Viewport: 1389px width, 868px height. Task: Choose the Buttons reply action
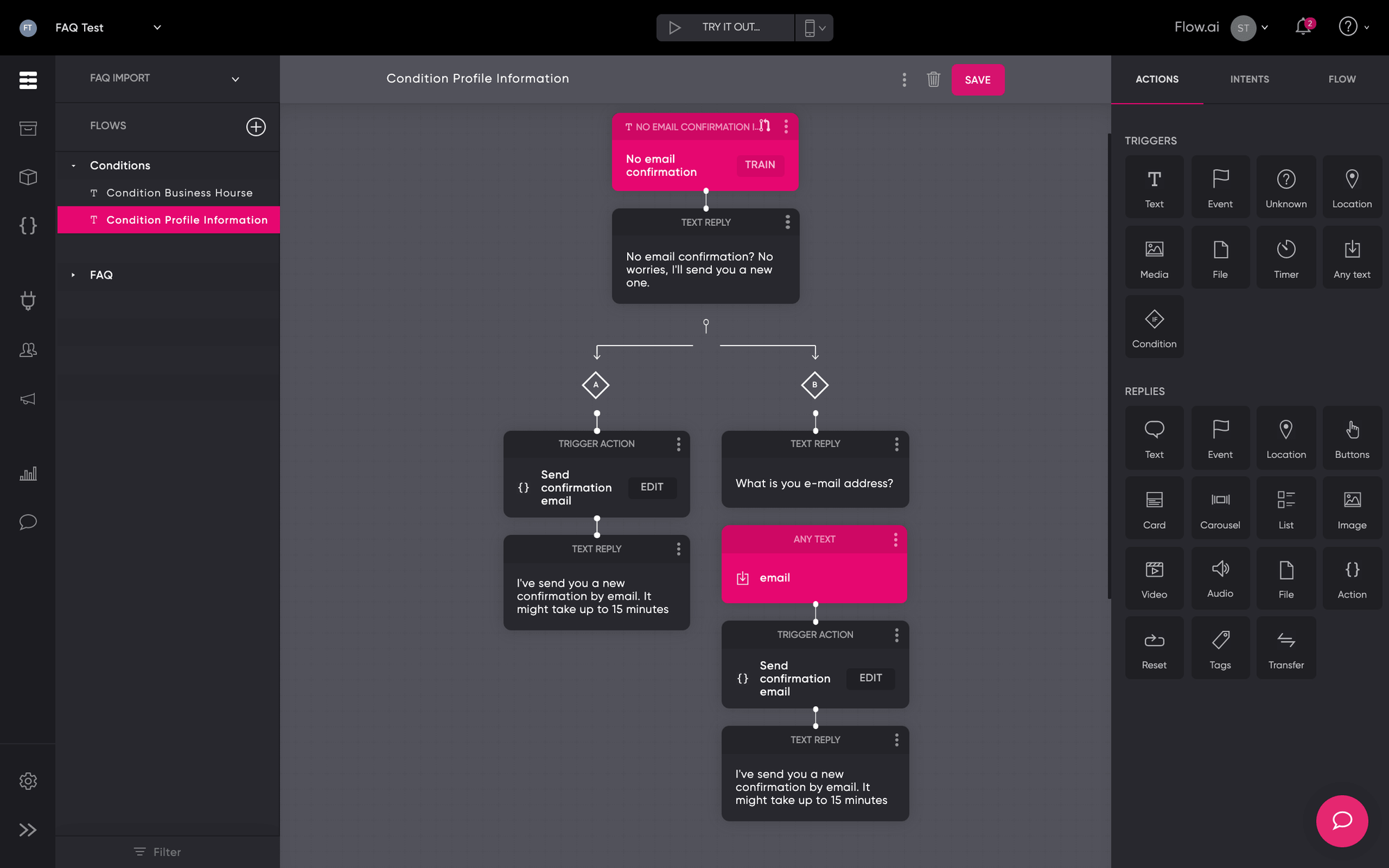(x=1351, y=438)
